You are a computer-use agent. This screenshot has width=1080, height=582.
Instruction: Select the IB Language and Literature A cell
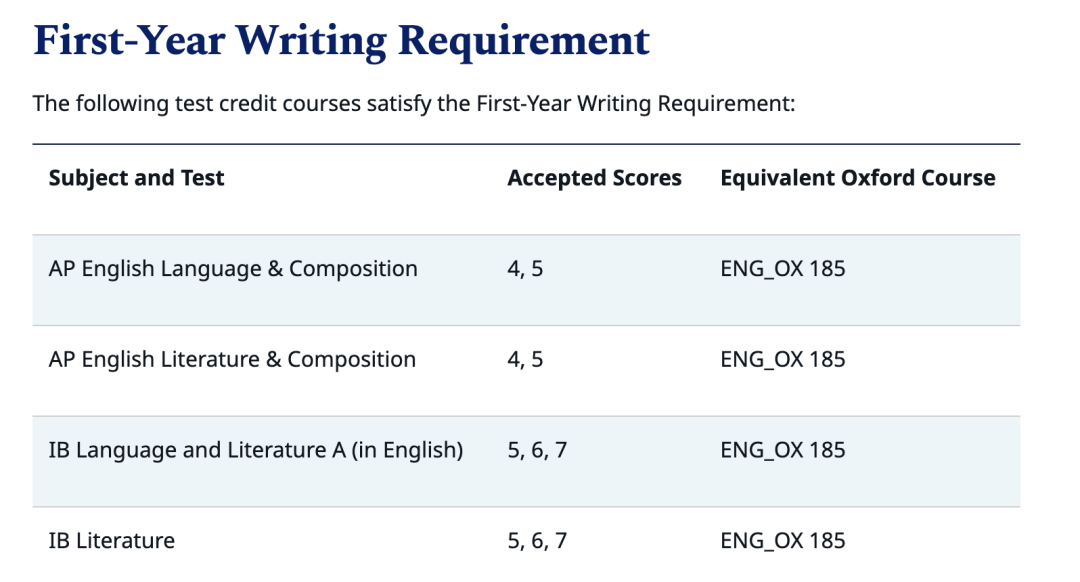[x=256, y=450]
